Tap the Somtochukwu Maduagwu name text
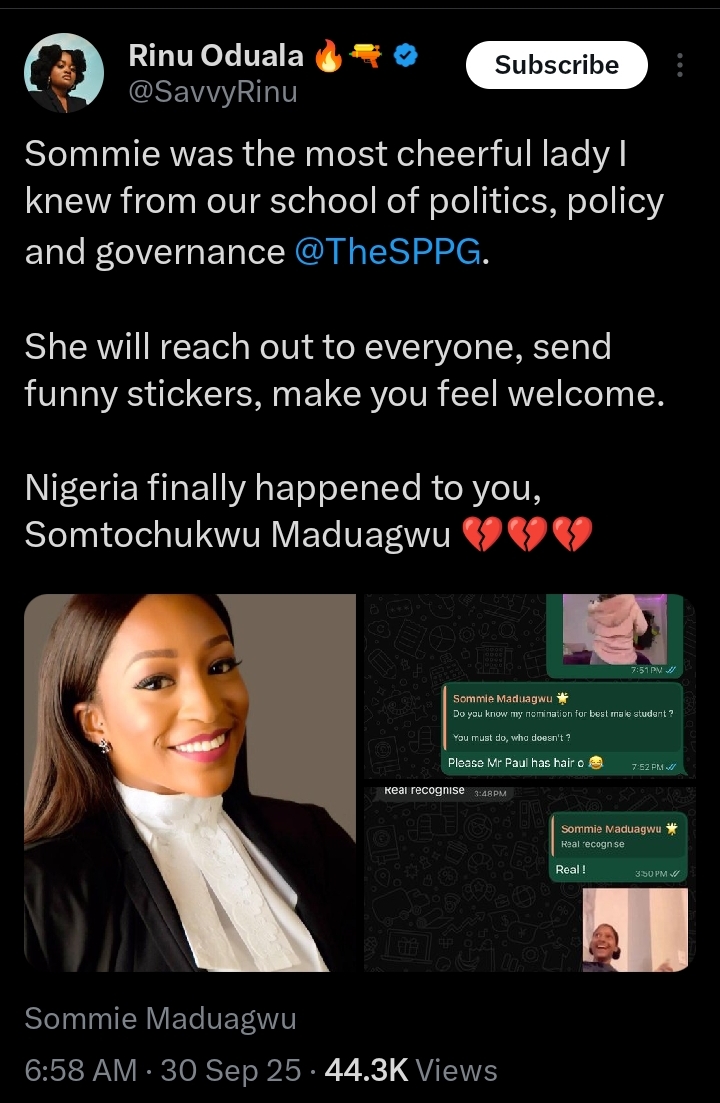The height and width of the screenshot is (1103, 720). tap(238, 534)
